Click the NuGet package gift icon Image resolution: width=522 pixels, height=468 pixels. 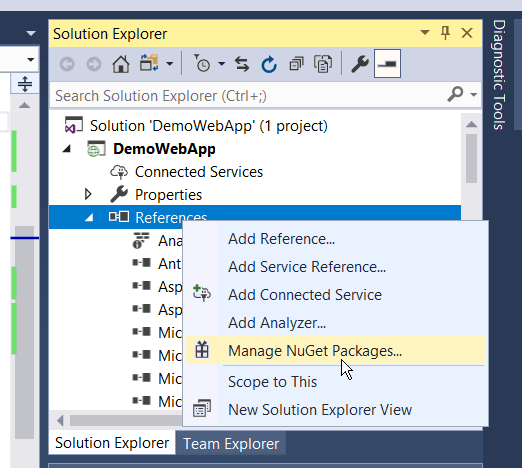point(202,350)
